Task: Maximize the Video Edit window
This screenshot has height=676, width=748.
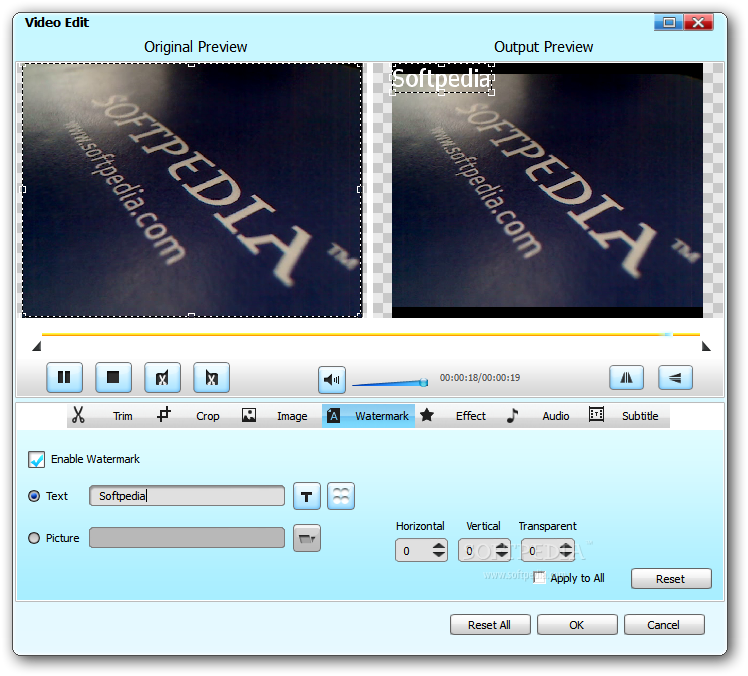Action: coord(669,22)
